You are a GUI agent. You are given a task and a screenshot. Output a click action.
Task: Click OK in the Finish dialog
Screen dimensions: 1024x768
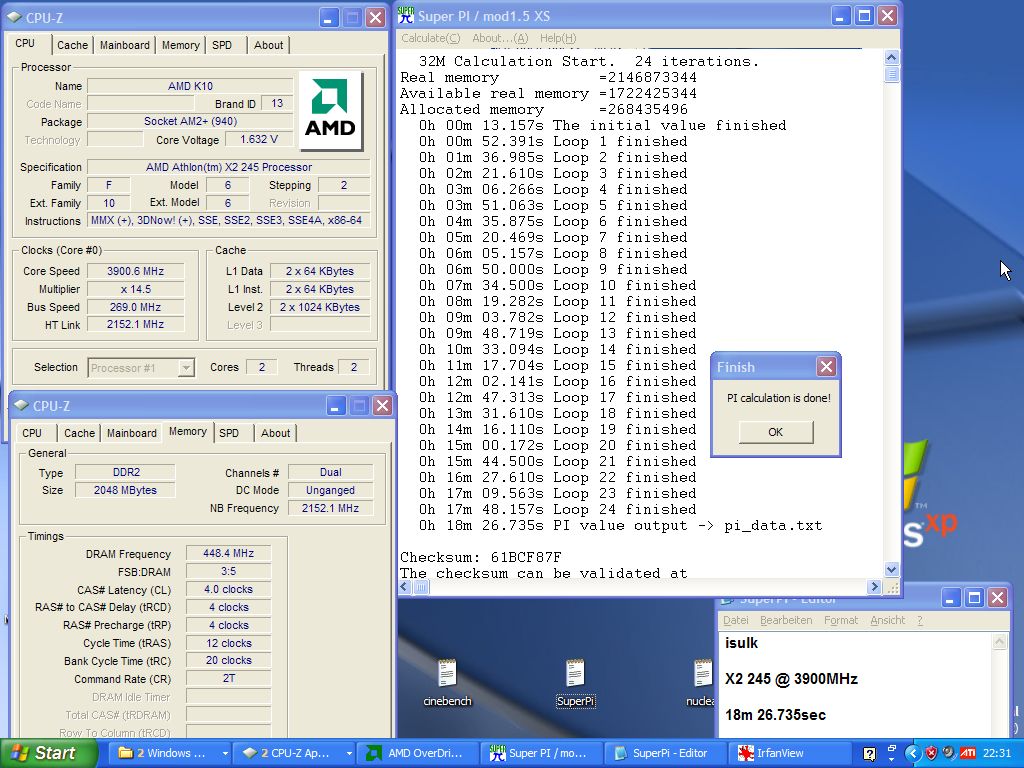(x=775, y=432)
